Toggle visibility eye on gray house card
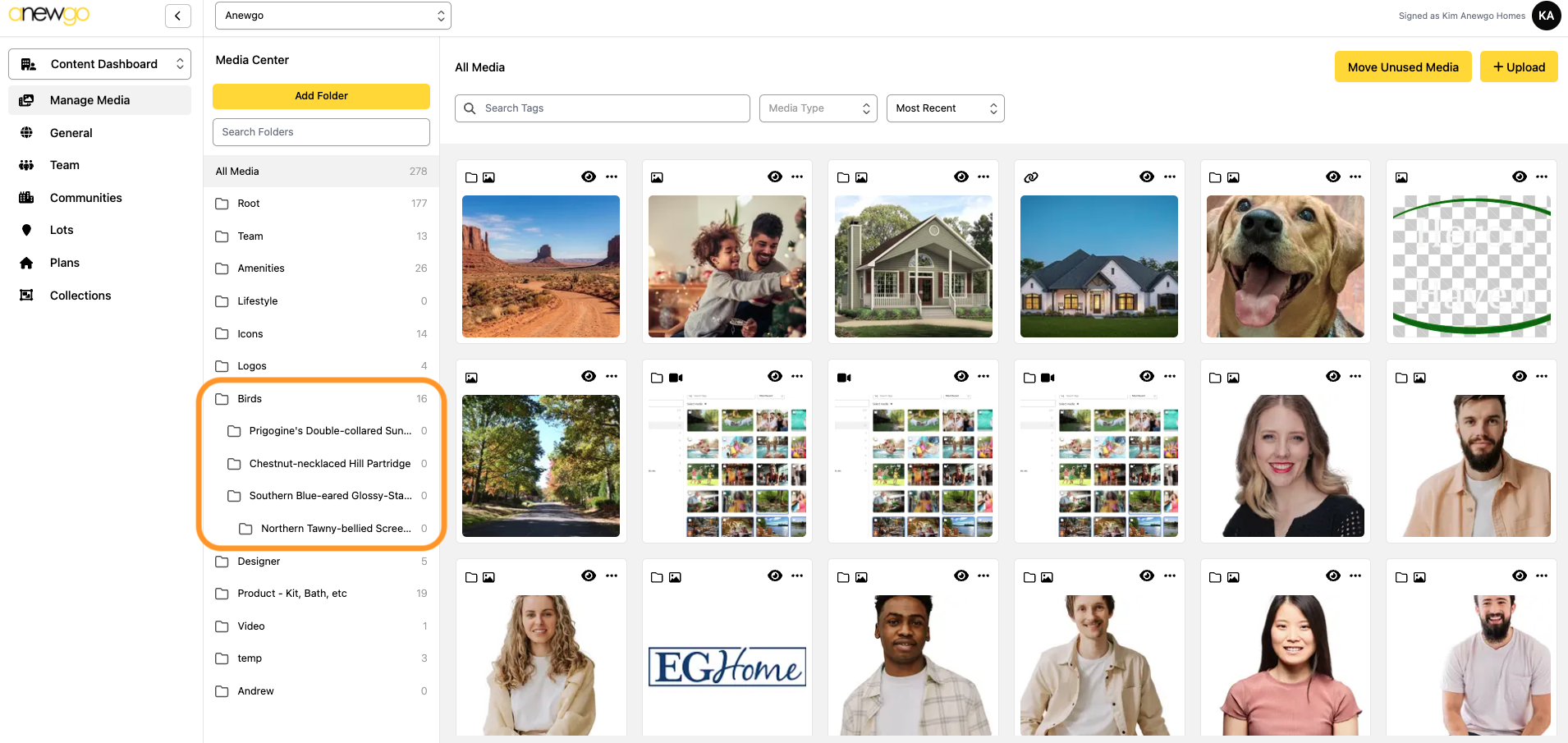 pos(961,177)
